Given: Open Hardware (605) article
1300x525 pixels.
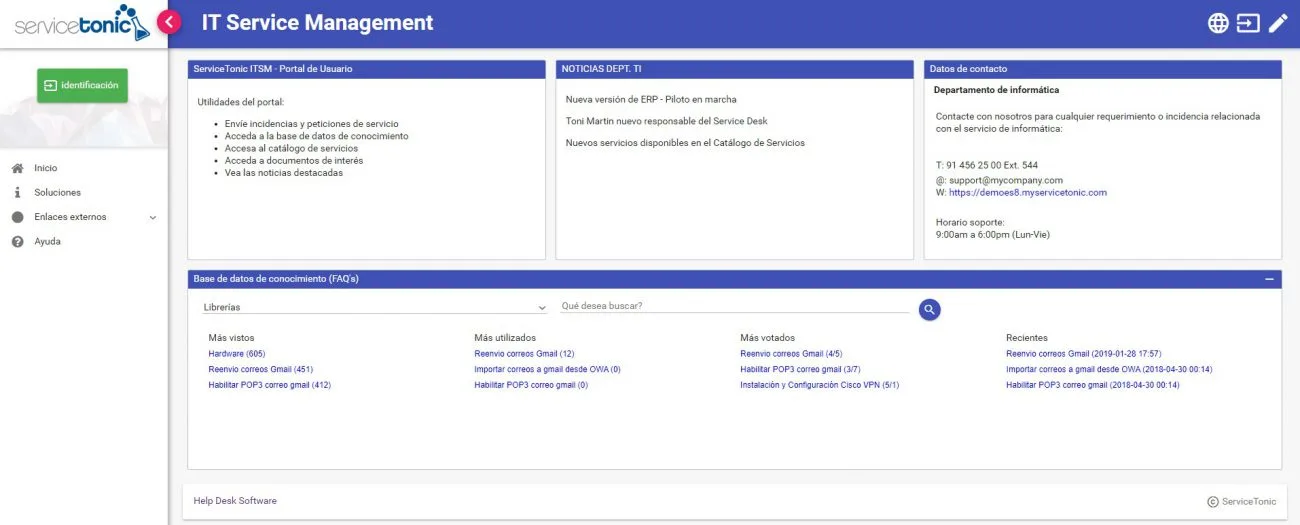Looking at the screenshot, I should click(237, 354).
